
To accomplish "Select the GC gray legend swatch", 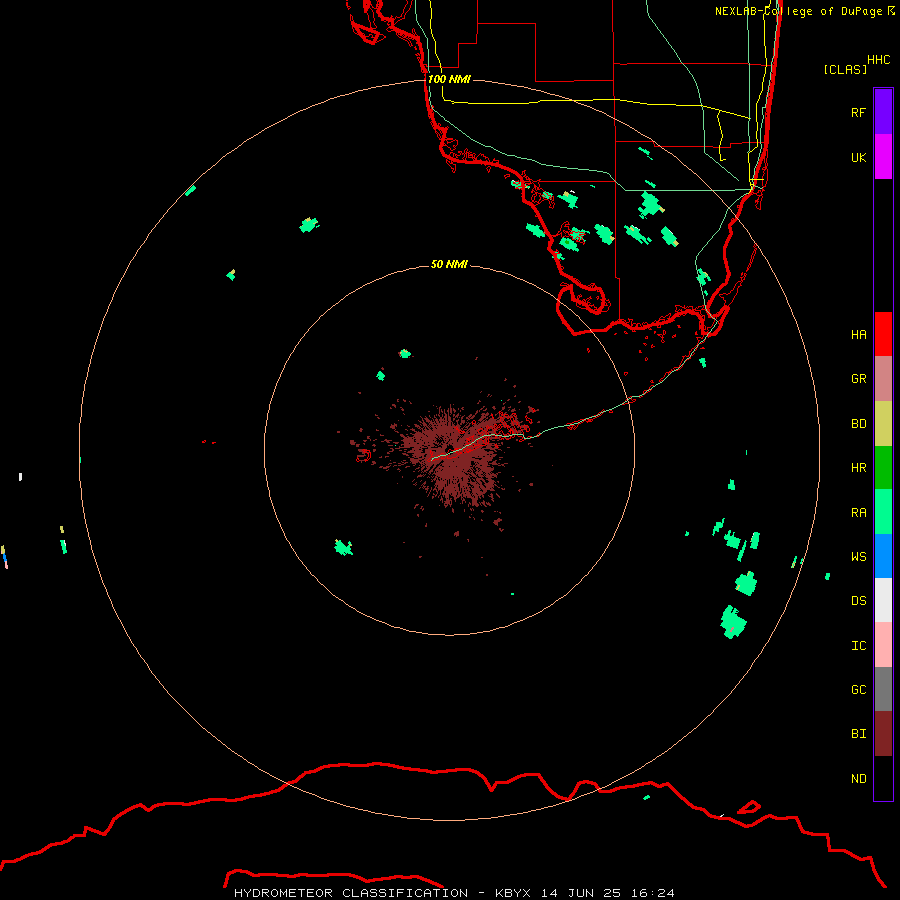I will (x=883, y=689).
